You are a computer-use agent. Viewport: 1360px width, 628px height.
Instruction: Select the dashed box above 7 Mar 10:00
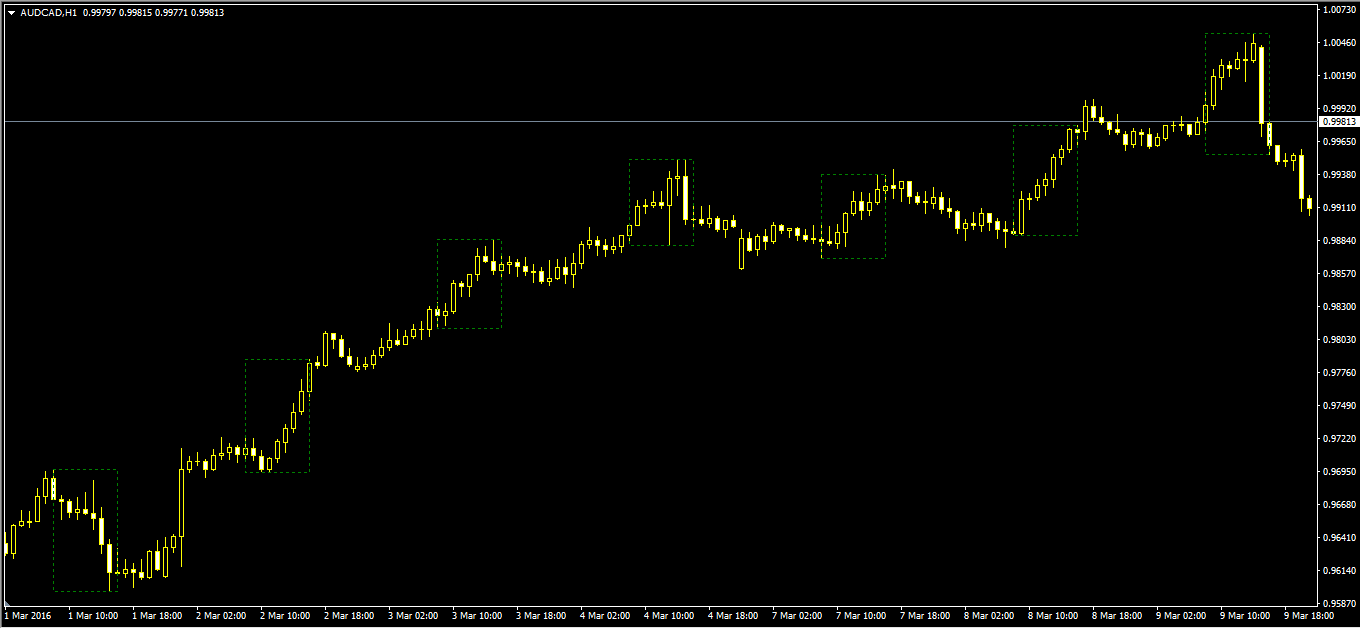(853, 216)
